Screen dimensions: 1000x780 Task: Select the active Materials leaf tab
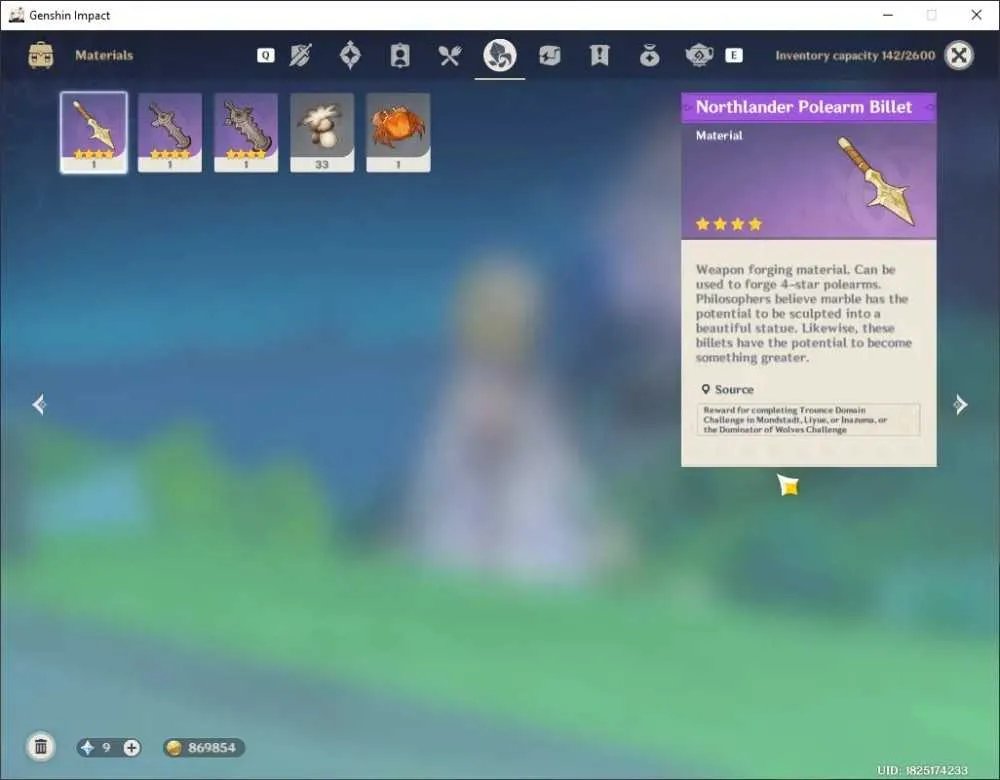pyautogui.click(x=499, y=55)
